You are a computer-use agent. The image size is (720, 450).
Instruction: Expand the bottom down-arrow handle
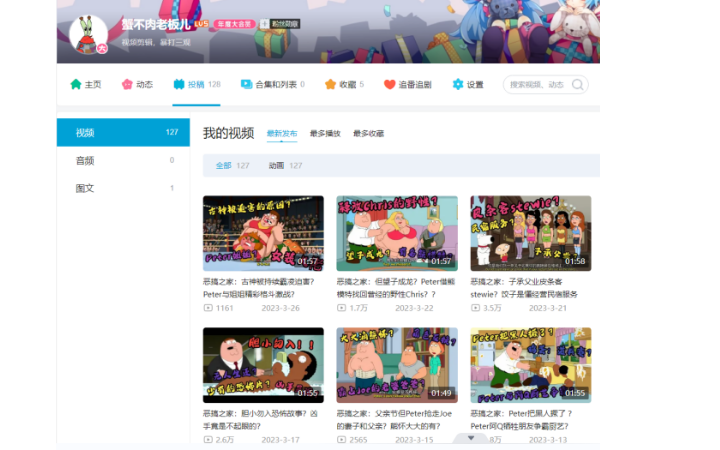coord(471,438)
